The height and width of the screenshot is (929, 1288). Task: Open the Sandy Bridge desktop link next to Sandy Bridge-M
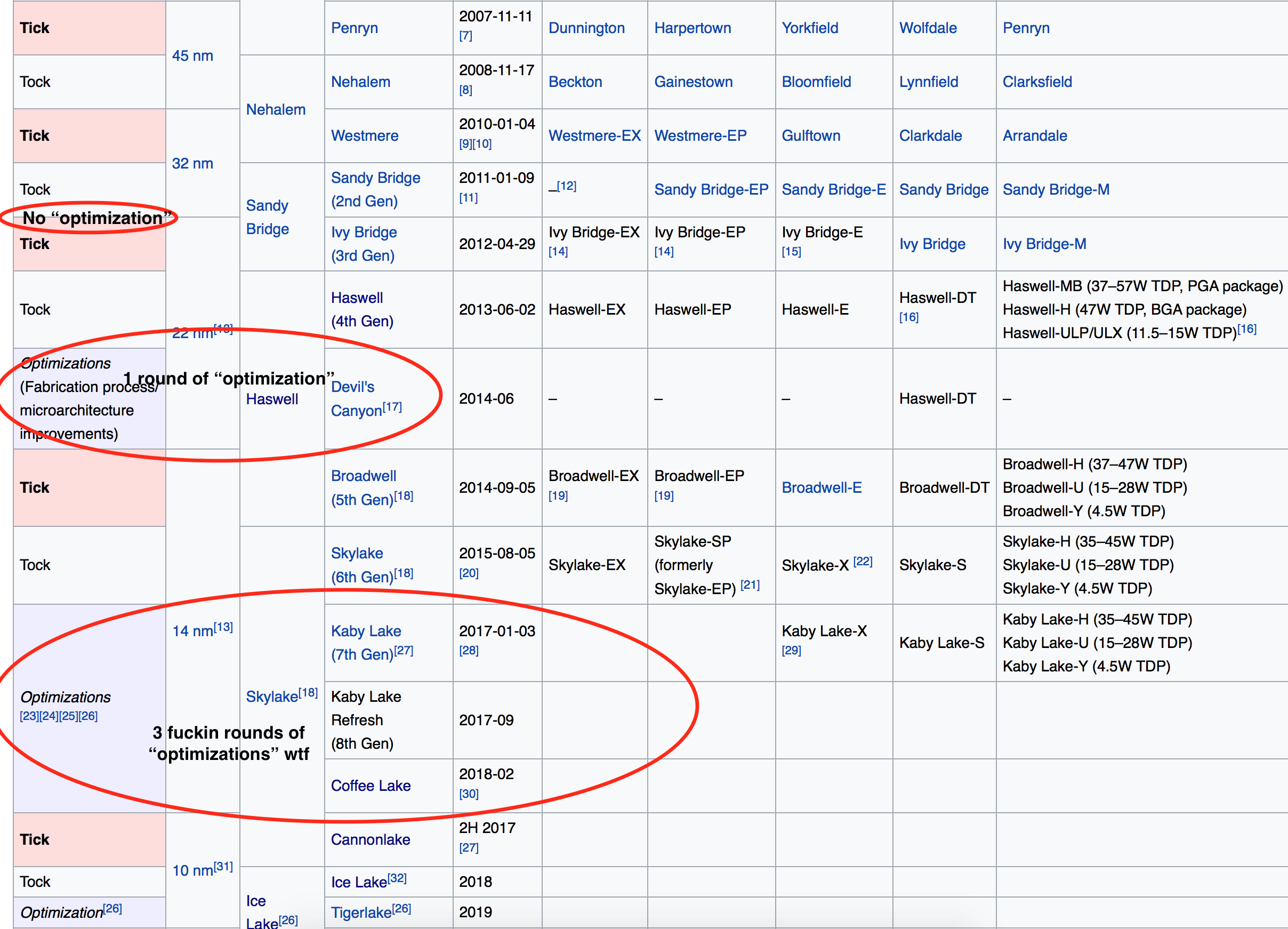click(x=944, y=190)
